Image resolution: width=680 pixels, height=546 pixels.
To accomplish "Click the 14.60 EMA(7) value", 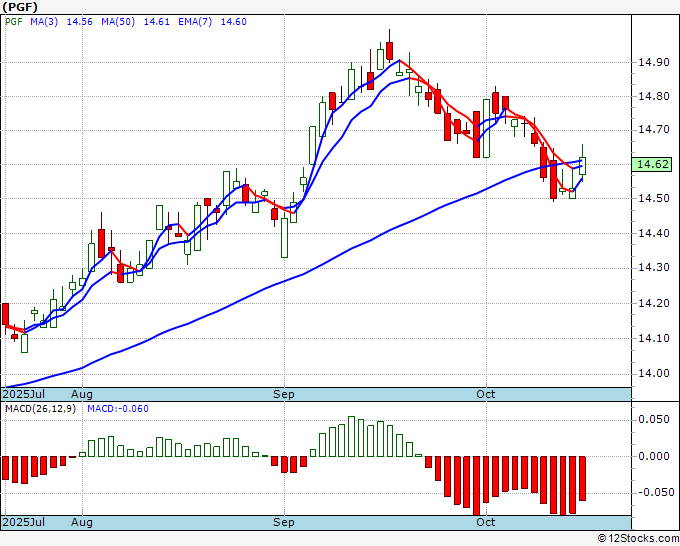I will tap(234, 22).
